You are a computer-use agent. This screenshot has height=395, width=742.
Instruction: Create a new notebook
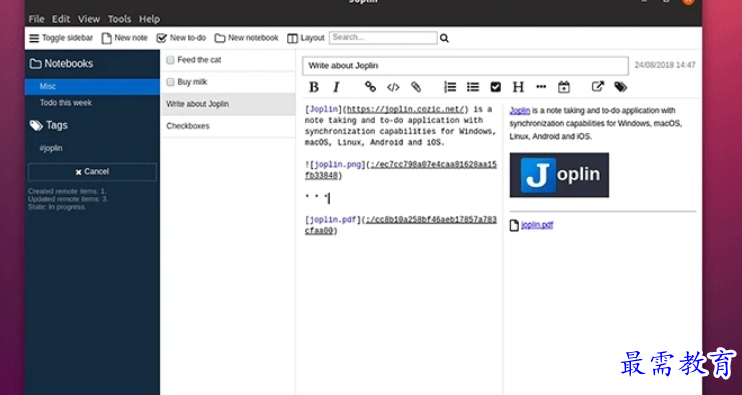click(x=247, y=38)
